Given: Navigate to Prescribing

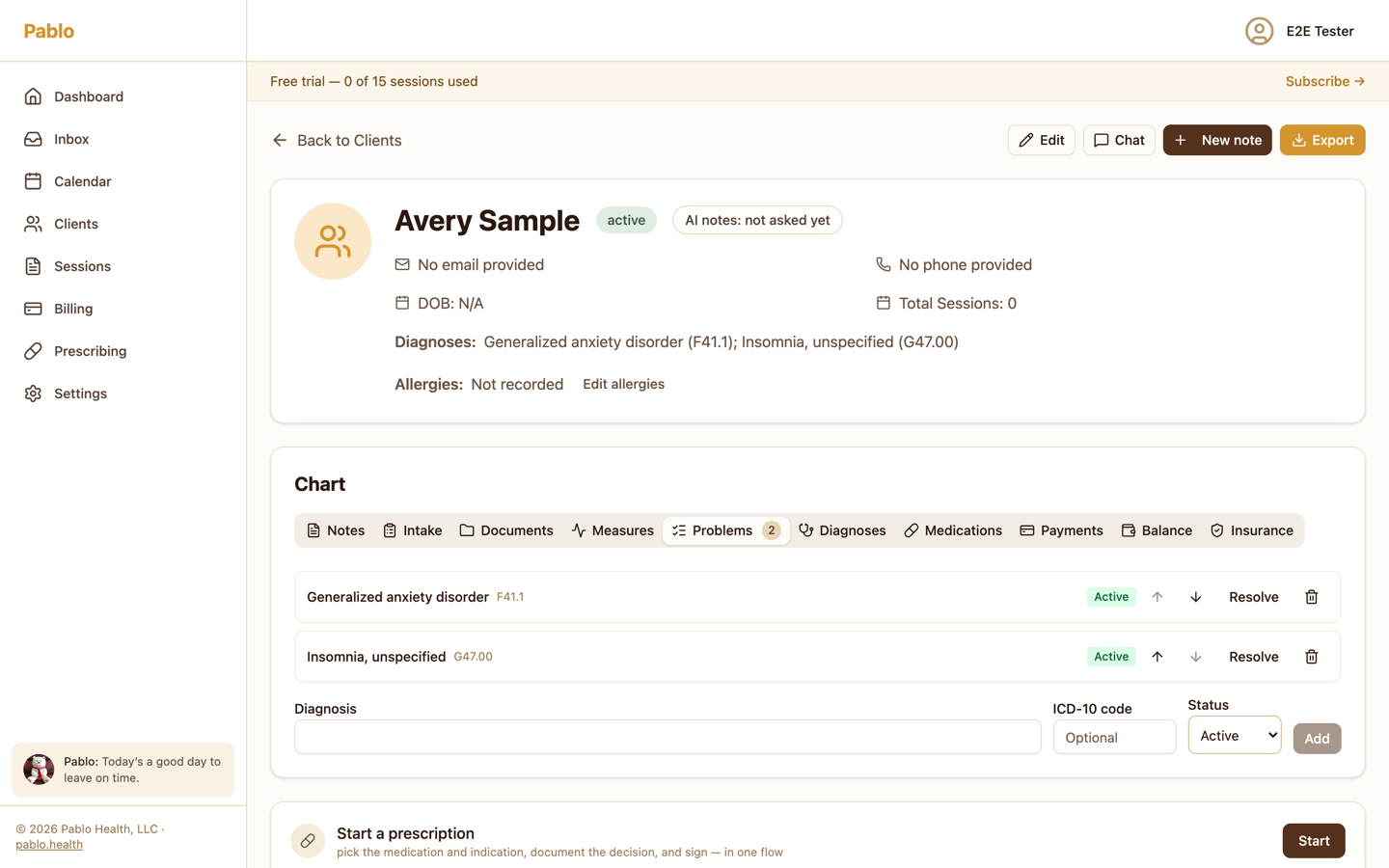Looking at the screenshot, I should 123,351.
